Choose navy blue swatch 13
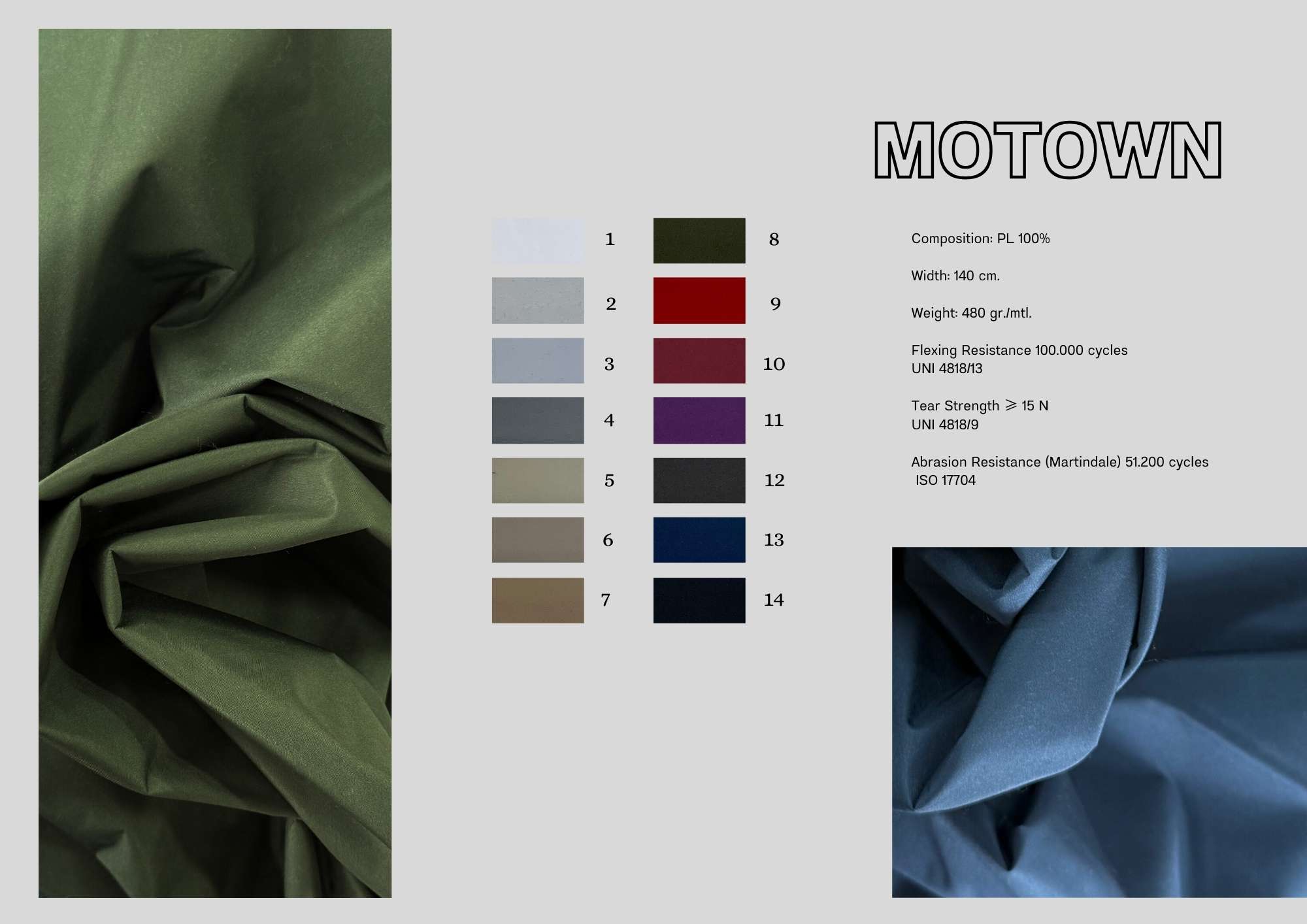Viewport: 1307px width, 924px height. tap(699, 540)
